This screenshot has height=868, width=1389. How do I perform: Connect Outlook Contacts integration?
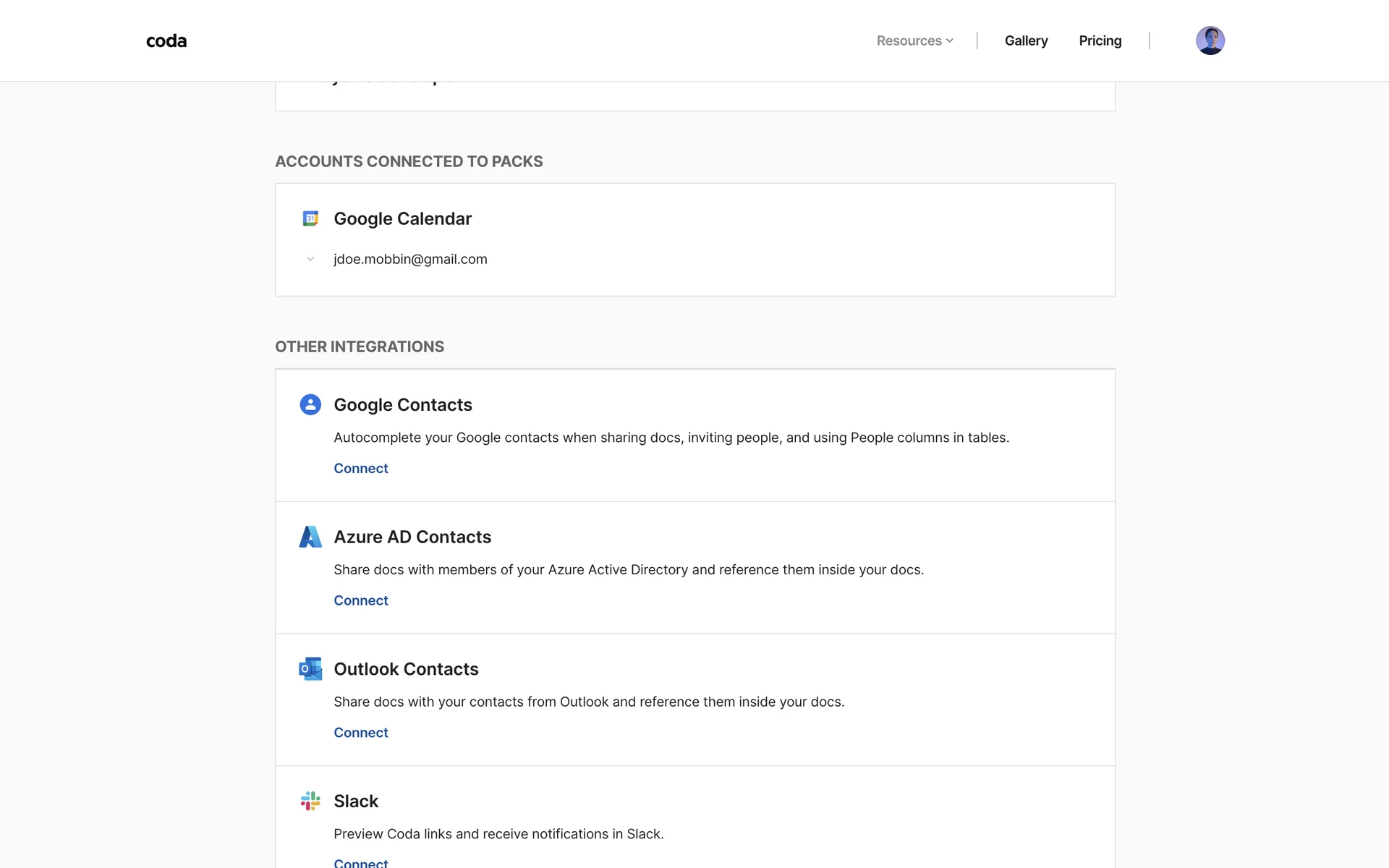tap(361, 733)
